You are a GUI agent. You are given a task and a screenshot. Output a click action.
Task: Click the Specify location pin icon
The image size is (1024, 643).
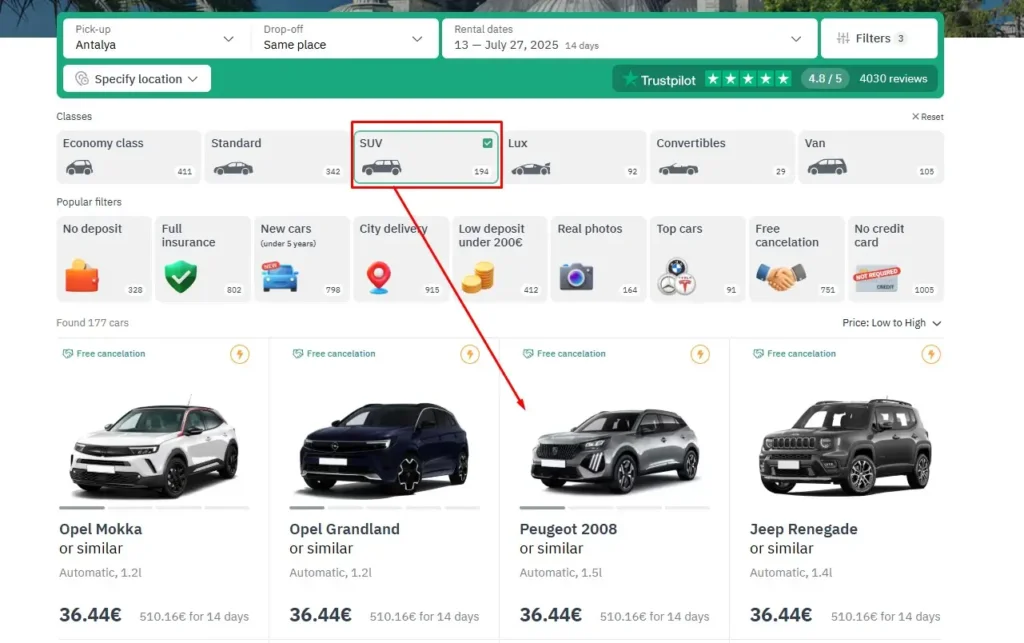click(x=82, y=78)
